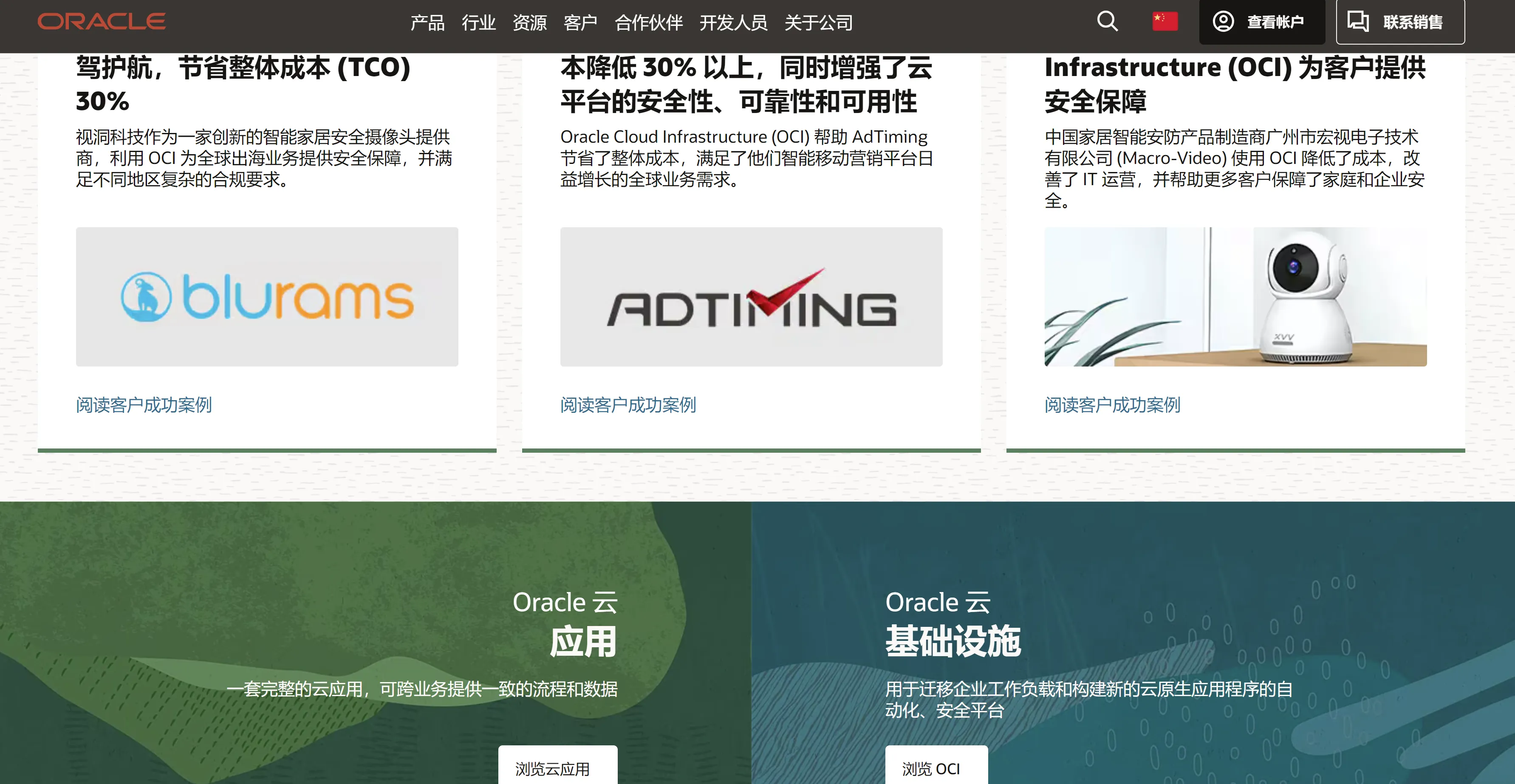Open 阅读客户成功案例 link under AdTiming

(x=627, y=405)
